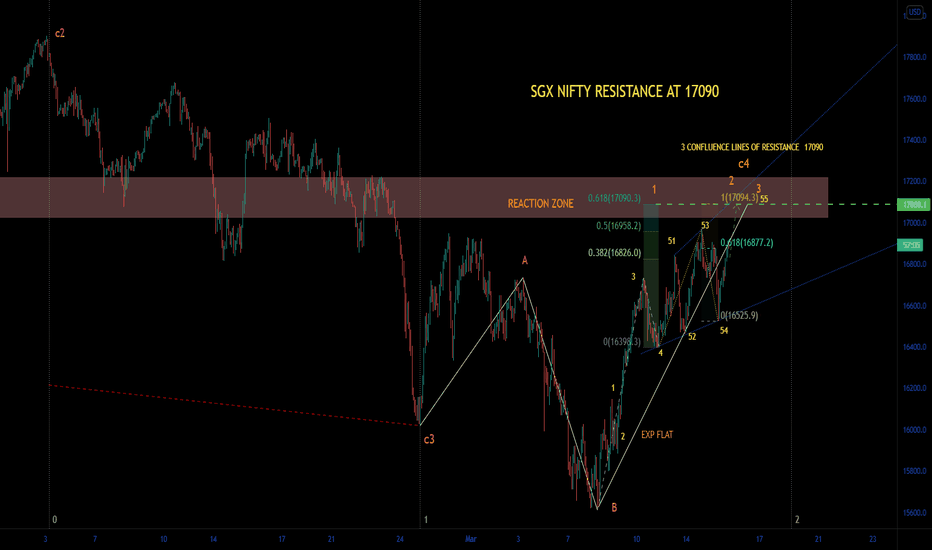Click the '1(17094.3)' Fibonacci label
This screenshot has height=550, width=932.
click(x=739, y=197)
